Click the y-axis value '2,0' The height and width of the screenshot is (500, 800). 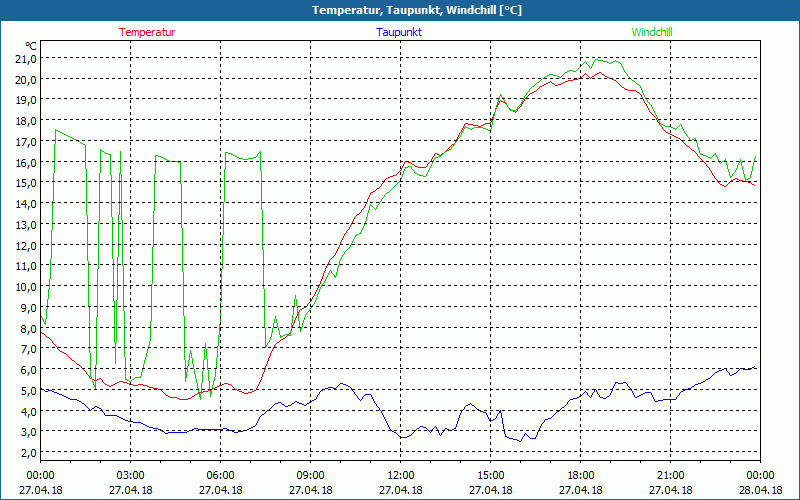pyautogui.click(x=29, y=453)
